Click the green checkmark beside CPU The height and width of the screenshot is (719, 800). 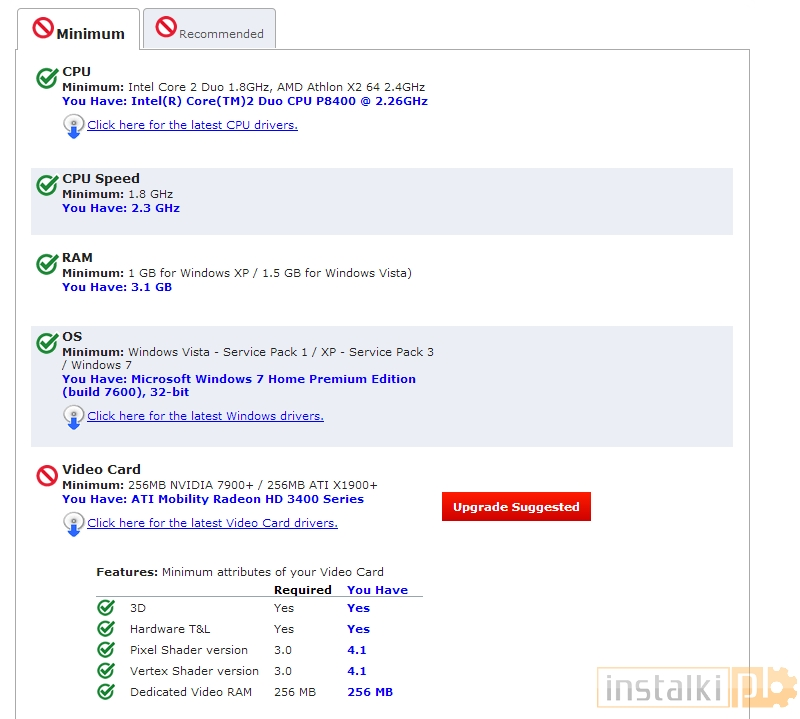tap(47, 78)
